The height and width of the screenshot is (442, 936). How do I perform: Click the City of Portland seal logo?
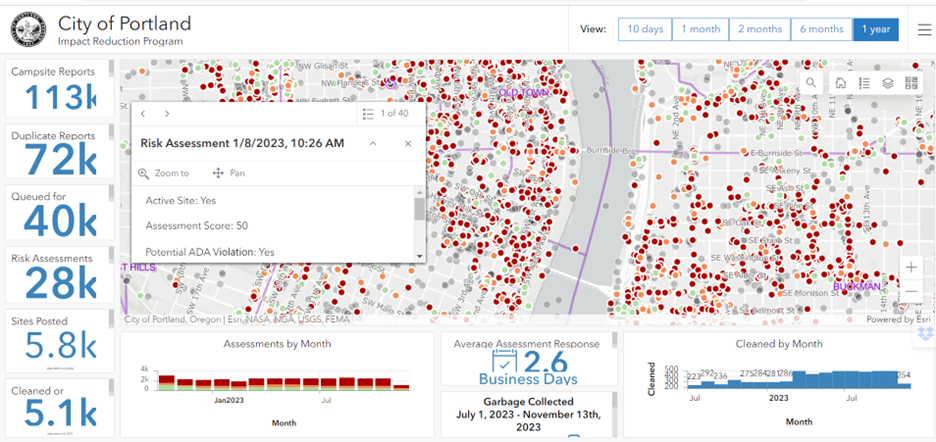click(x=28, y=31)
